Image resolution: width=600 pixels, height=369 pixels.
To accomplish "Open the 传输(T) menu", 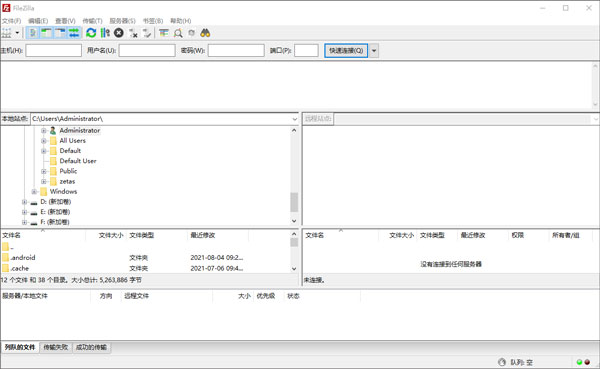I will (92, 21).
